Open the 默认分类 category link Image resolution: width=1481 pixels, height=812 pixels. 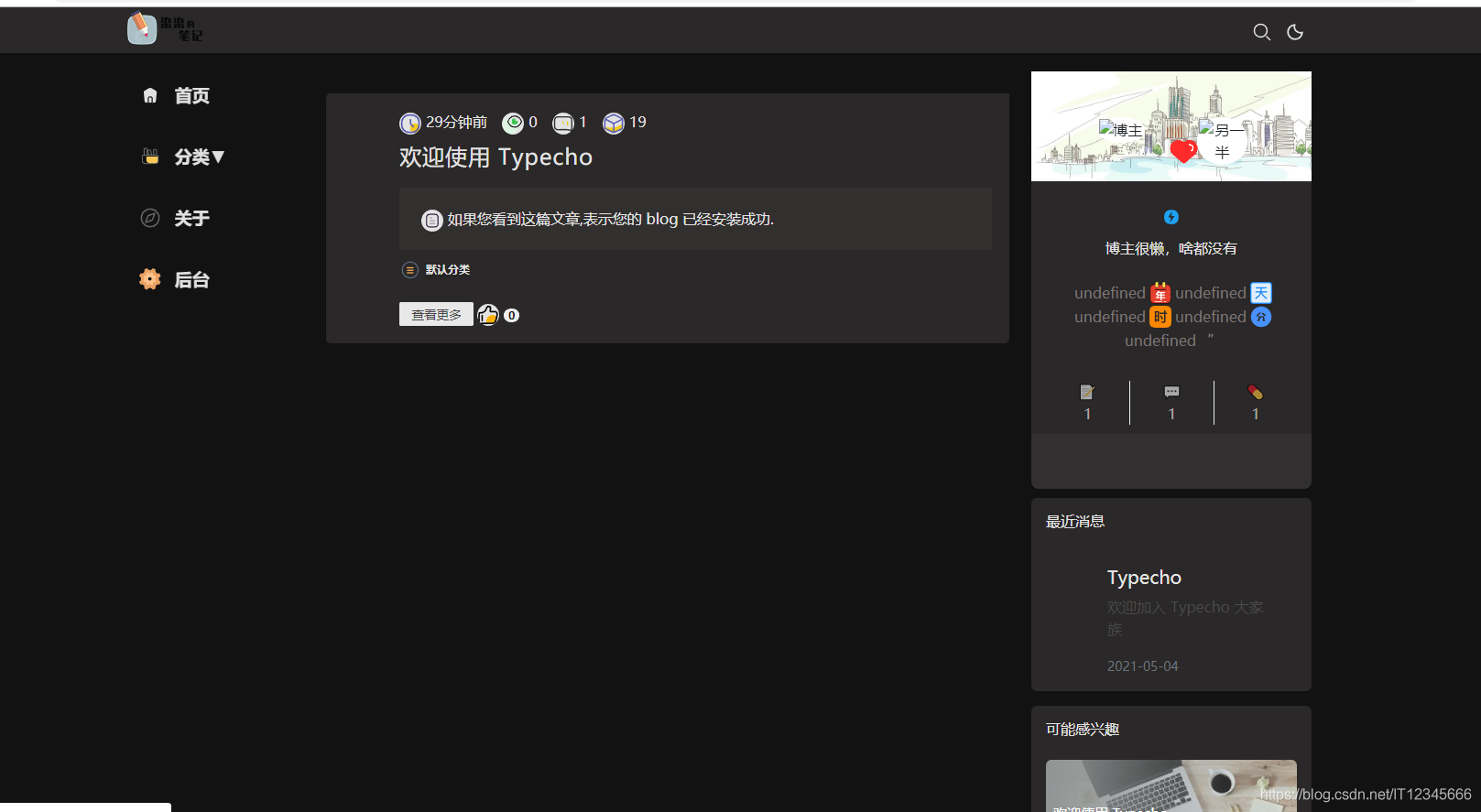click(x=448, y=270)
